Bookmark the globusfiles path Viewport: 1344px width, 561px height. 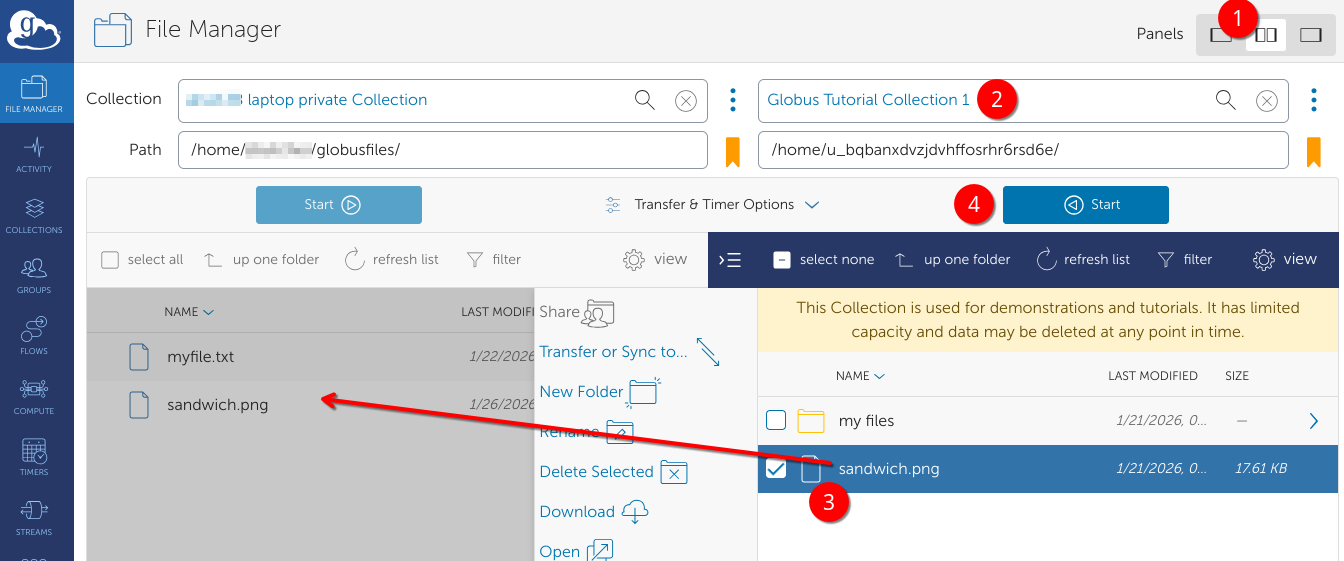point(732,151)
